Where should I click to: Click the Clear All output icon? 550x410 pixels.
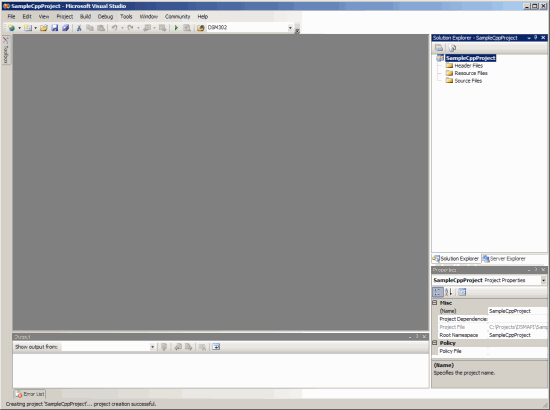[x=202, y=347]
